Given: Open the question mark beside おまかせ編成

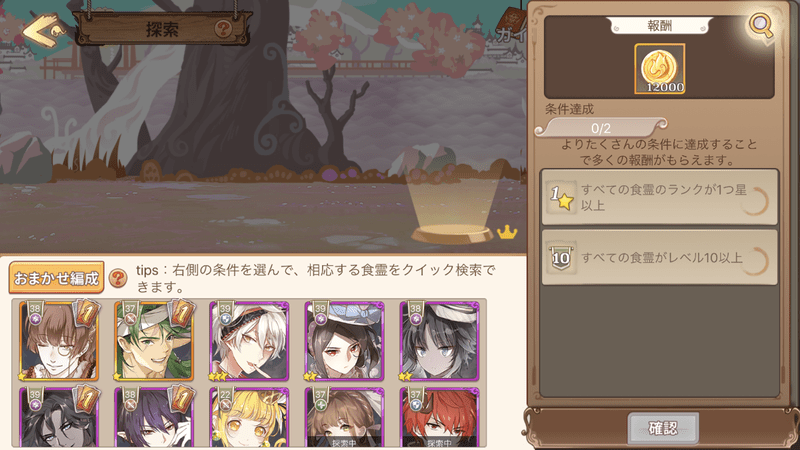Looking at the screenshot, I should tap(118, 278).
